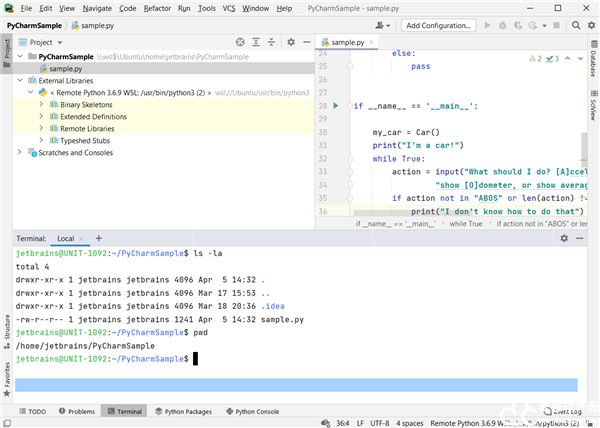Toggle Project tool window sidebar button
600x428 pixels.
[x=7, y=53]
